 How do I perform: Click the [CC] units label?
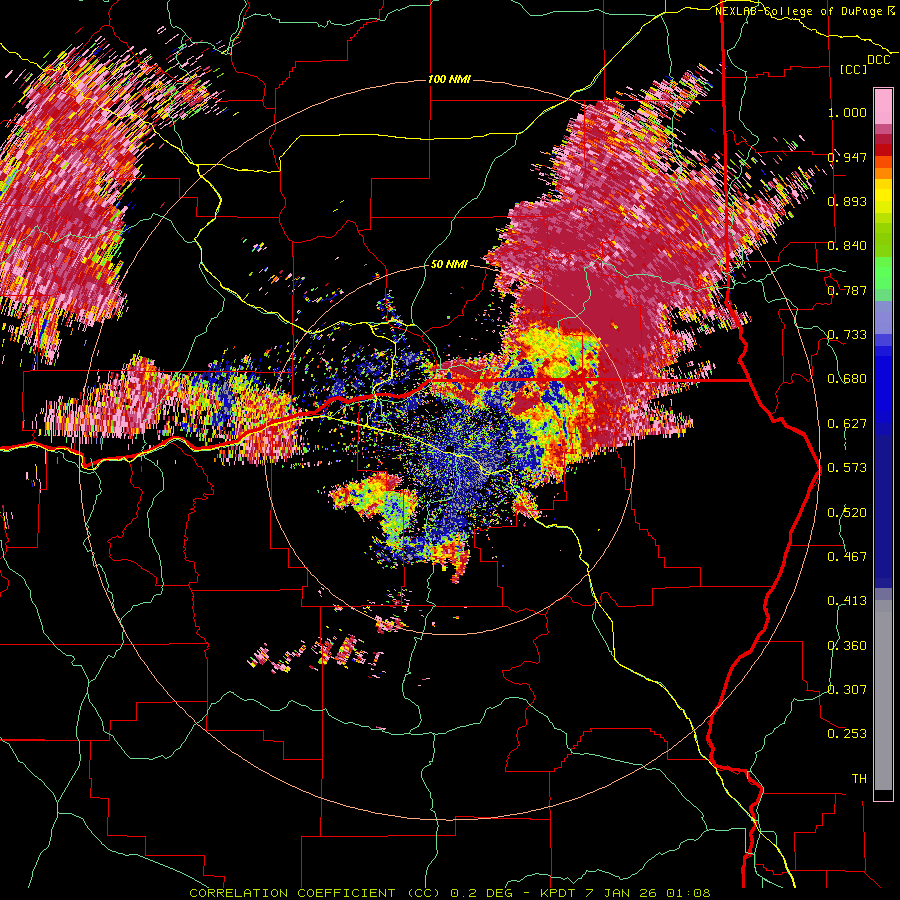(853, 69)
